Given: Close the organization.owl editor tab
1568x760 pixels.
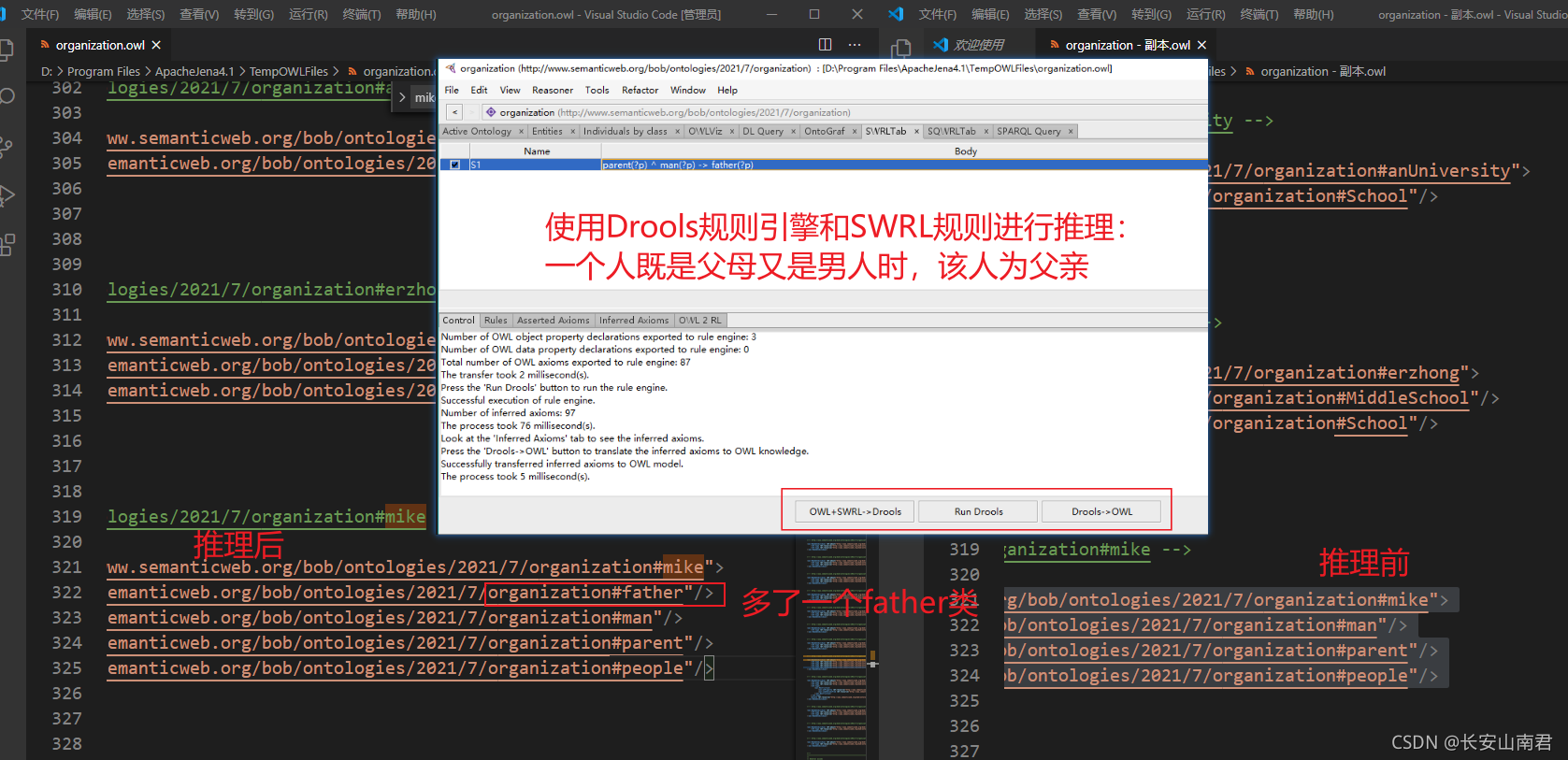Looking at the screenshot, I should coord(156,45).
